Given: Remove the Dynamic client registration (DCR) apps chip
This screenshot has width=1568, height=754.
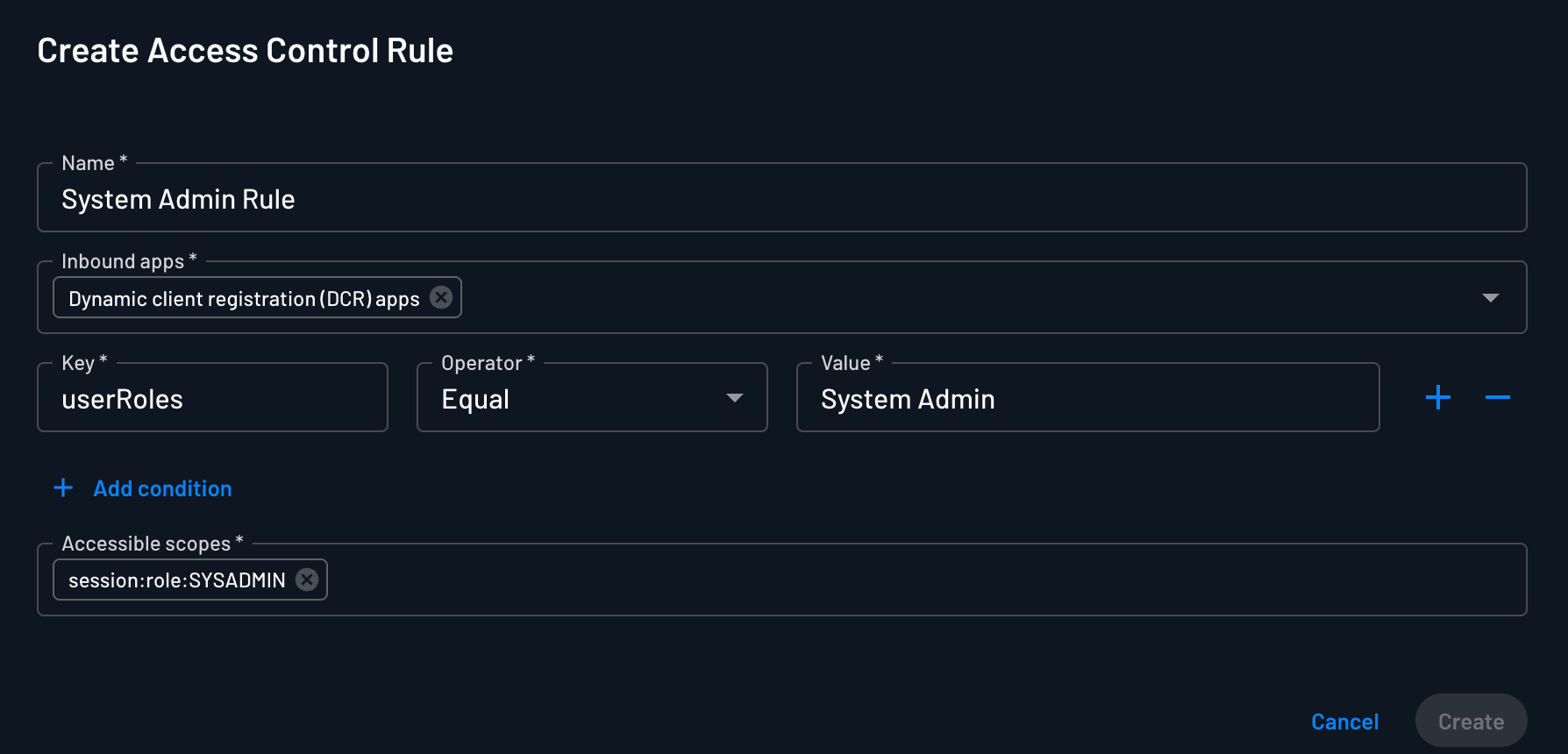Looking at the screenshot, I should 440,297.
